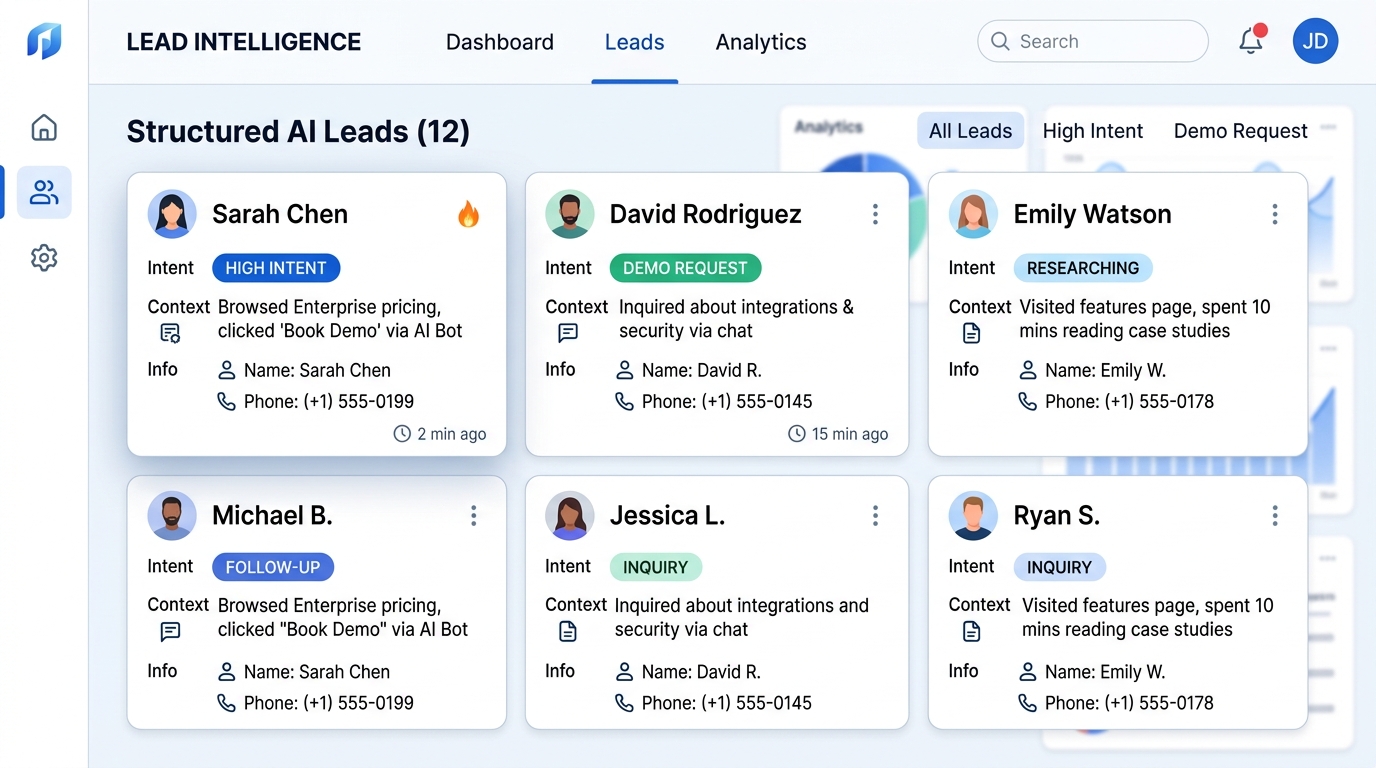Click person icon on Michael B. card
This screenshot has height=768, width=1376.
click(227, 672)
